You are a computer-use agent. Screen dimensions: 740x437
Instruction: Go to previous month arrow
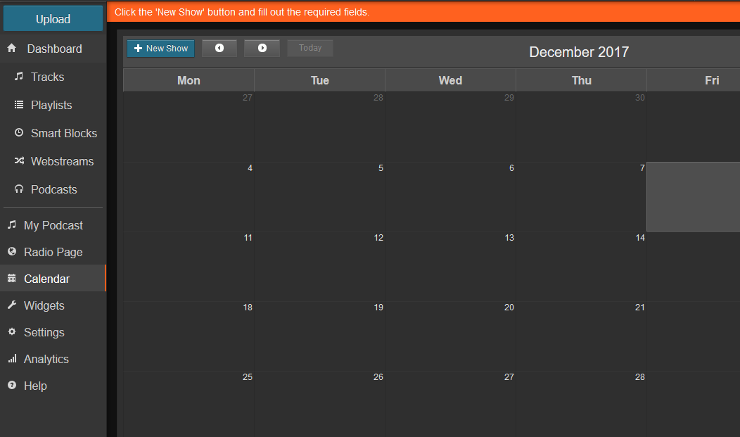[x=219, y=48]
